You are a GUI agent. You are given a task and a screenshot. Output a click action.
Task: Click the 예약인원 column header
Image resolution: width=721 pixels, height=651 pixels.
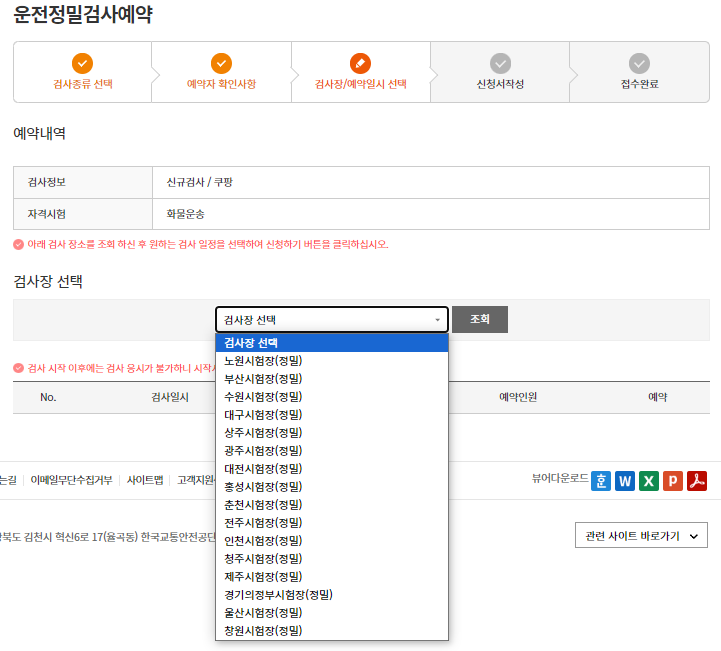[x=518, y=397]
